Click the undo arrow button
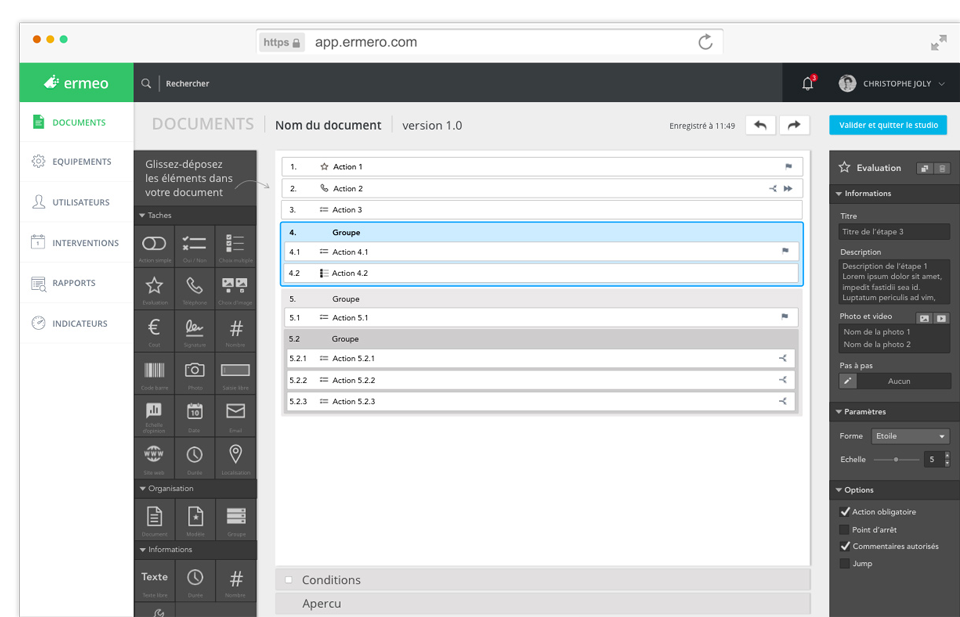The image size is (960, 617). (x=760, y=125)
